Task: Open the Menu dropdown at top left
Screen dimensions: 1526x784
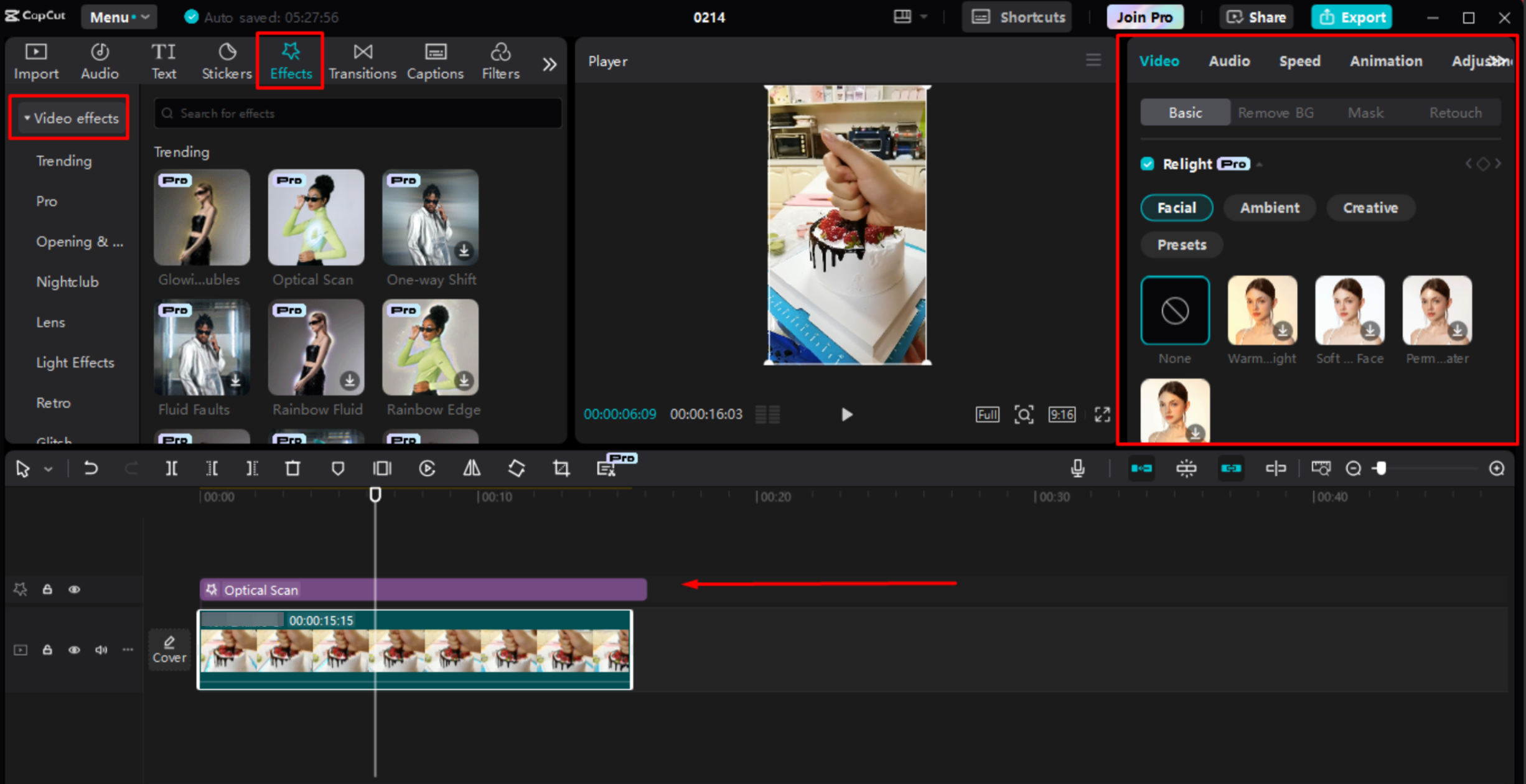Action: [x=118, y=17]
